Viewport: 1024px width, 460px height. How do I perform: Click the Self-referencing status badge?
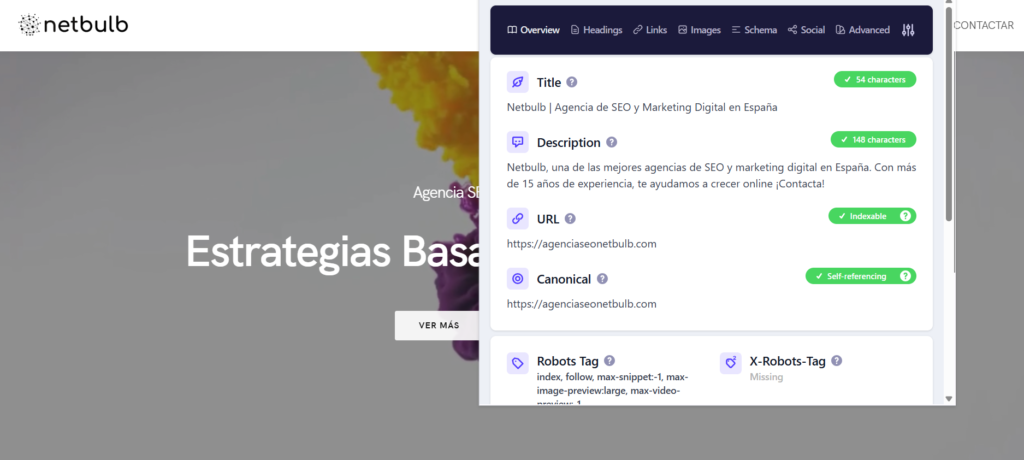tap(861, 276)
